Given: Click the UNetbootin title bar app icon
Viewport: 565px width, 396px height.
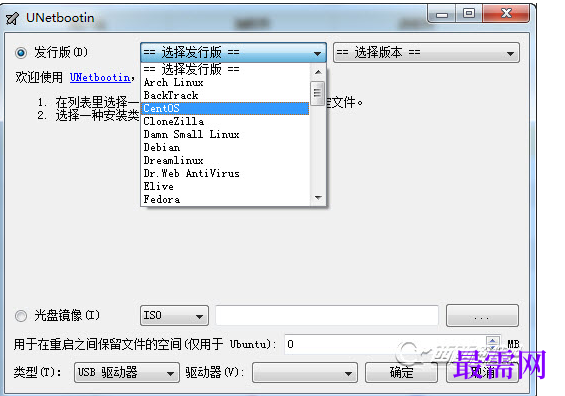Looking at the screenshot, I should [x=13, y=18].
